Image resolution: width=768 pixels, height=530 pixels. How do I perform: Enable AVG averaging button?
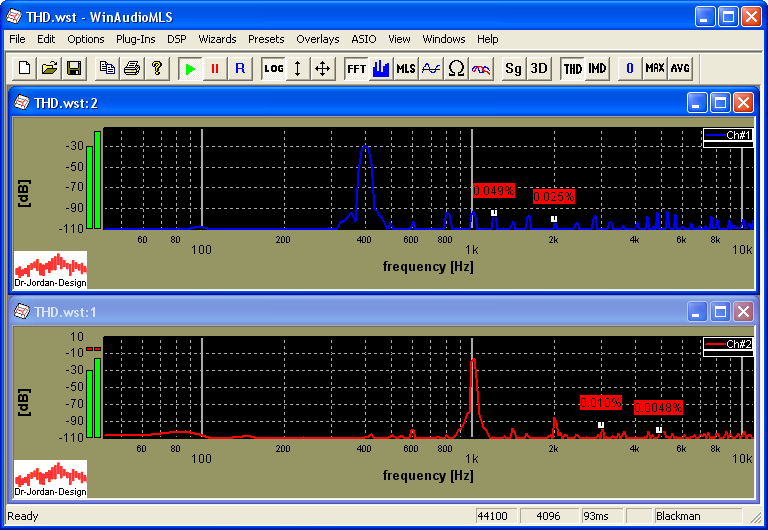pyautogui.click(x=680, y=68)
